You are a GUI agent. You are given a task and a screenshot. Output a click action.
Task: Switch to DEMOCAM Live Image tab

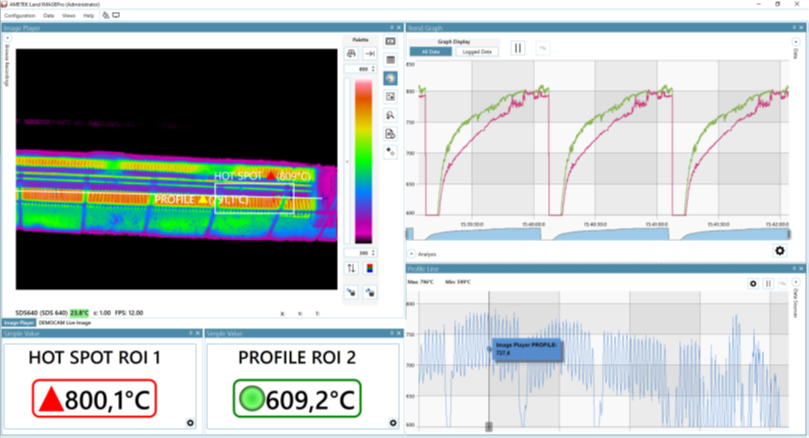click(65, 323)
